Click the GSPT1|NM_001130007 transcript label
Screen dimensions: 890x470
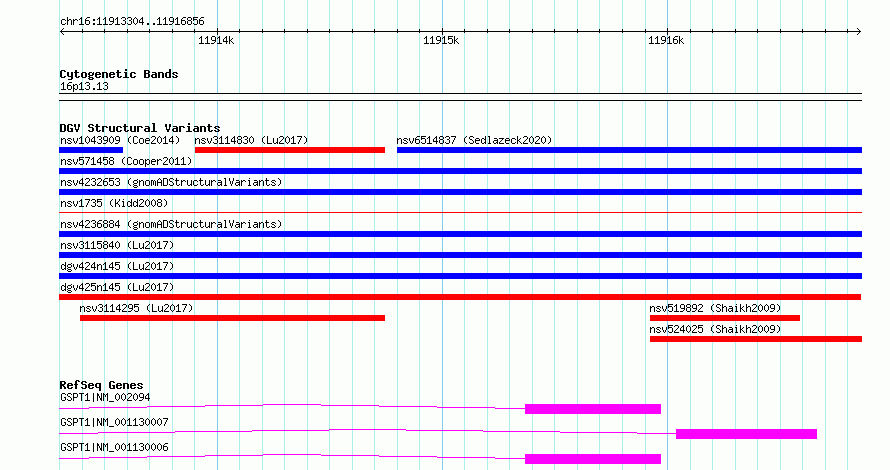pos(114,422)
